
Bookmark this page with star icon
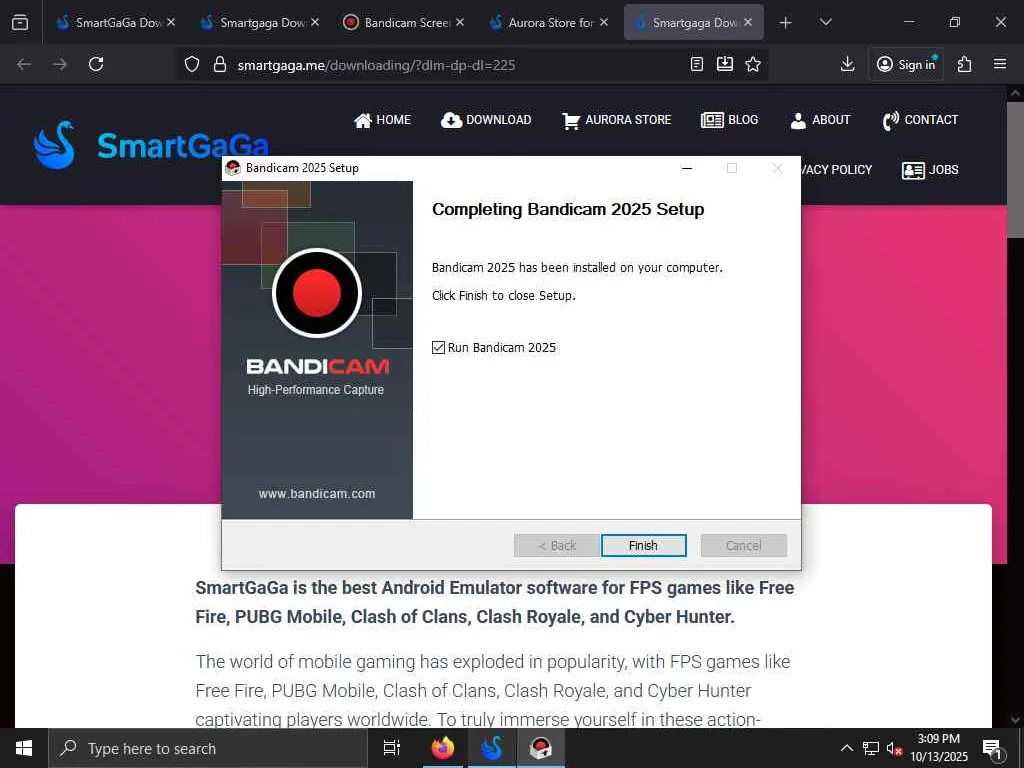pyautogui.click(x=753, y=64)
